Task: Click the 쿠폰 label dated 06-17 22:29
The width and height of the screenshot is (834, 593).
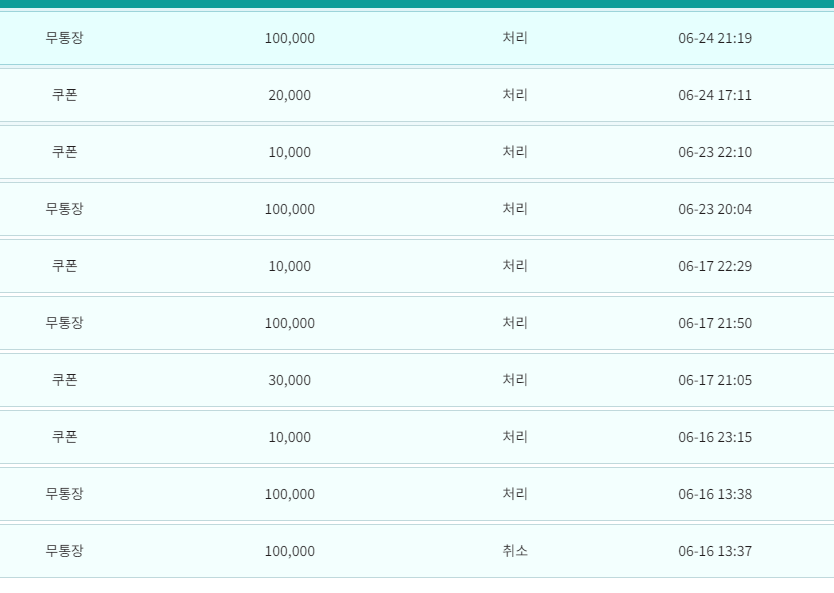Action: tap(64, 265)
